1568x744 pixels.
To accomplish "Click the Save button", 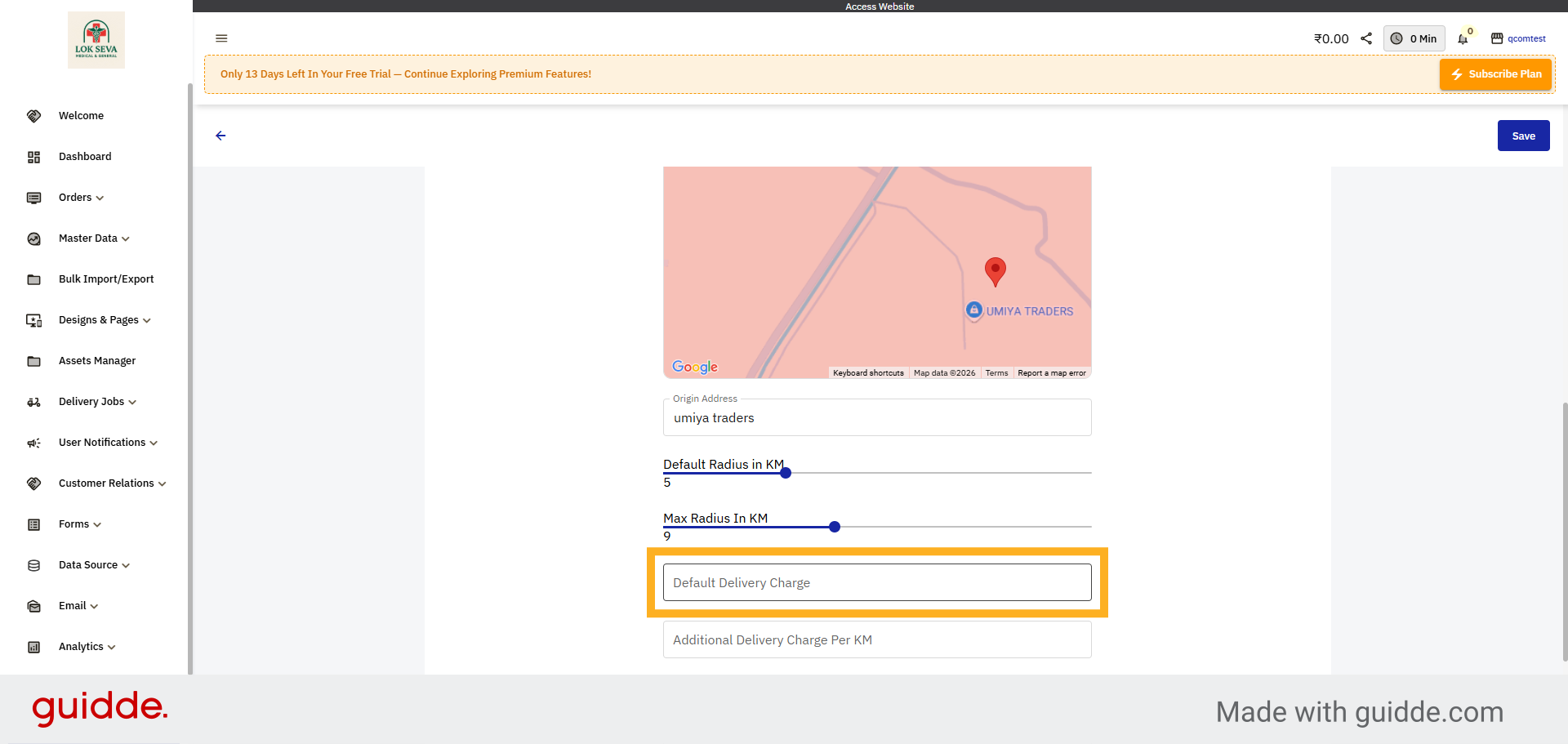I will coord(1522,136).
